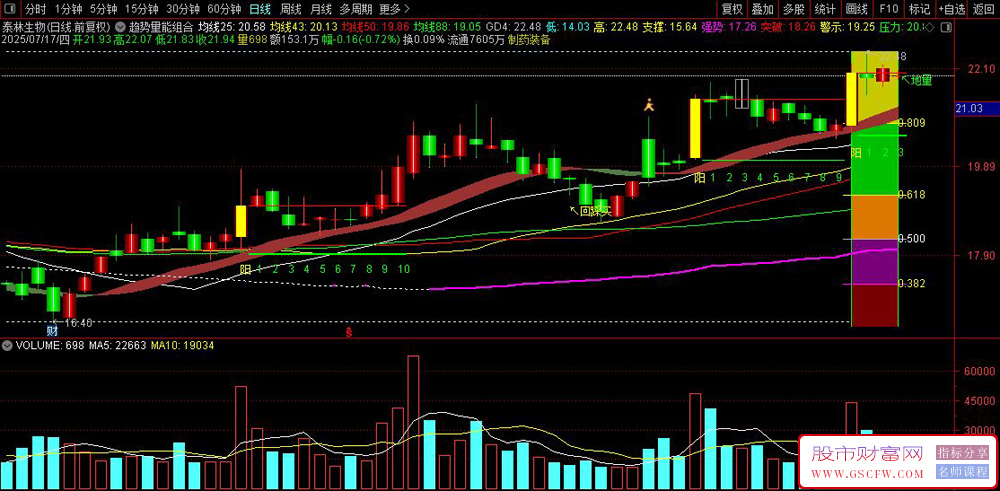Expand the main chart indicator dropdown arrow

121,27
